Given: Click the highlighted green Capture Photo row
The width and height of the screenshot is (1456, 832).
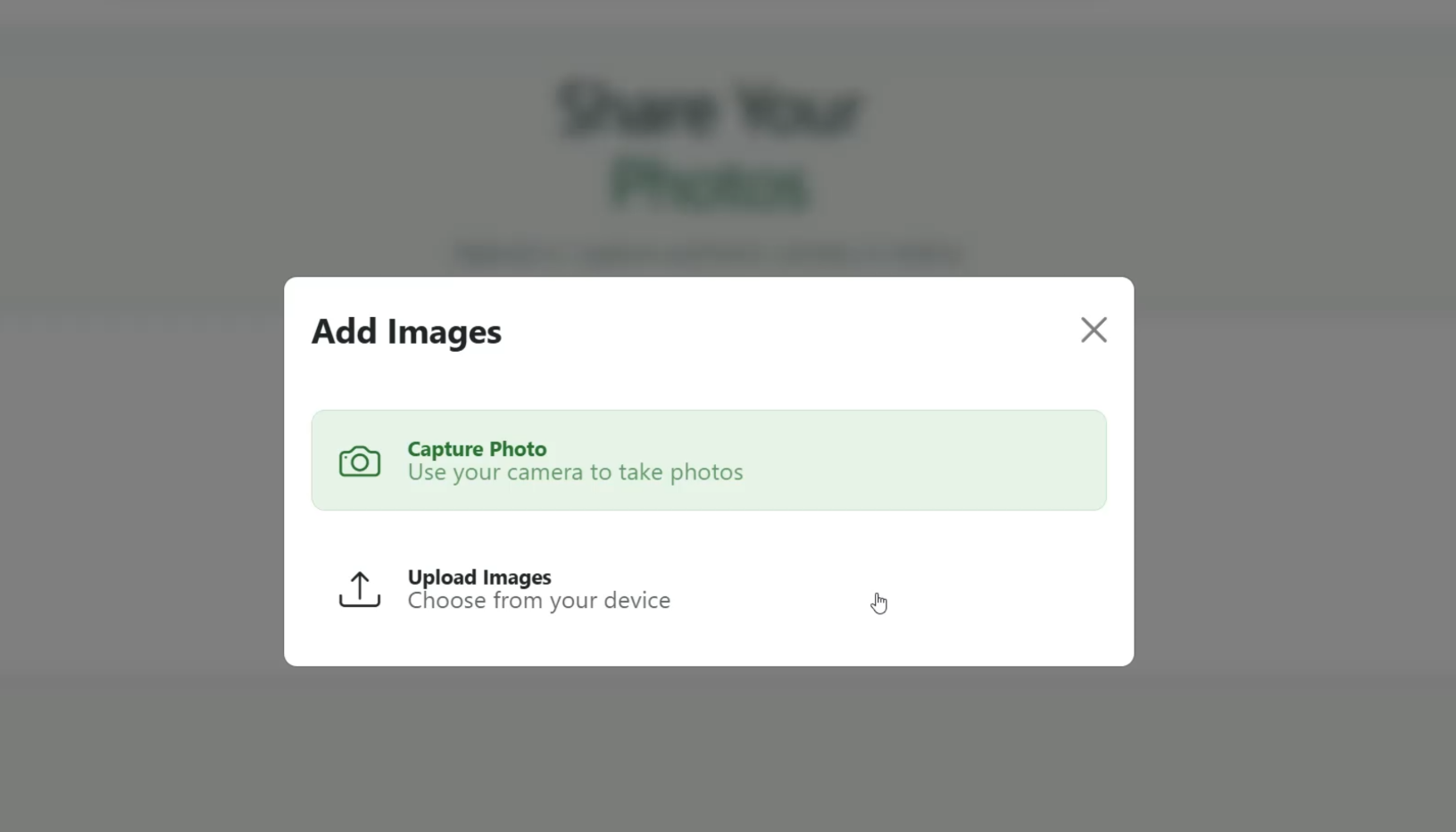Looking at the screenshot, I should coord(708,460).
